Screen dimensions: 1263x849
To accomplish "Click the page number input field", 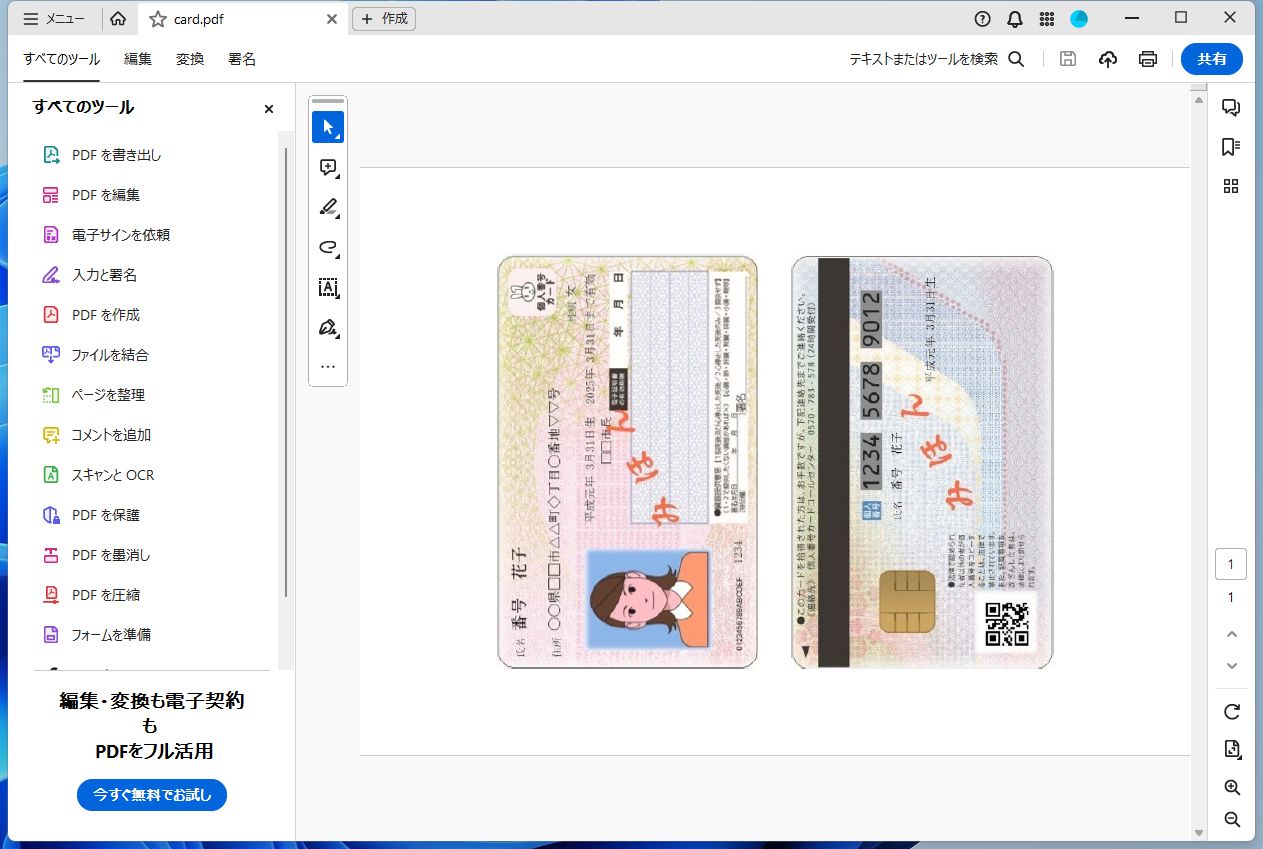I will (x=1231, y=563).
